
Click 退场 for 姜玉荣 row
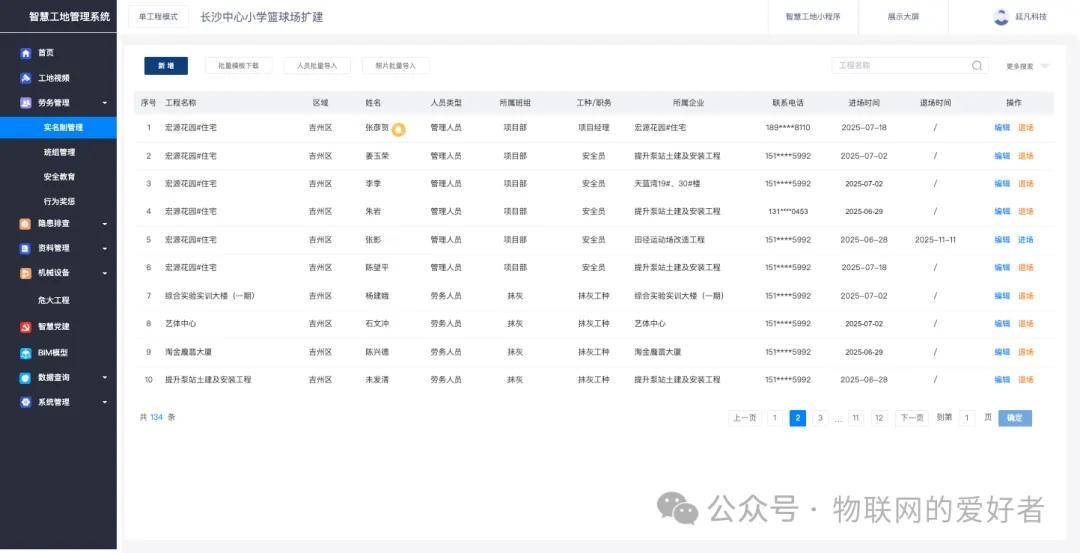pyautogui.click(x=1026, y=156)
